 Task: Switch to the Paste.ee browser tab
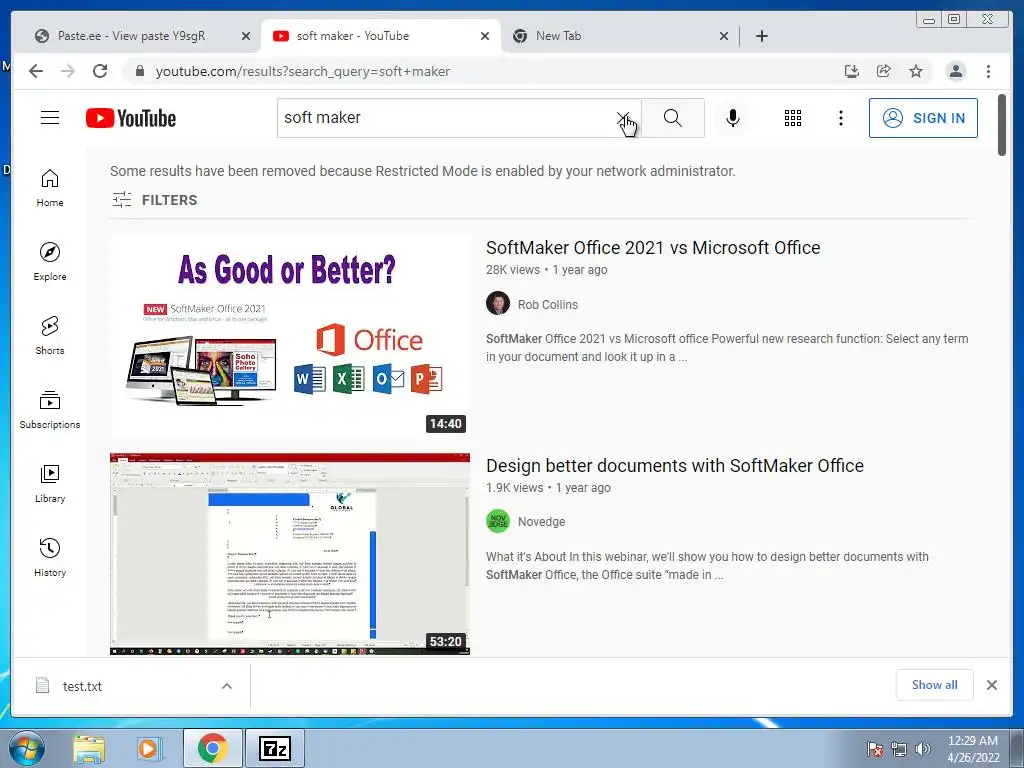coord(131,36)
